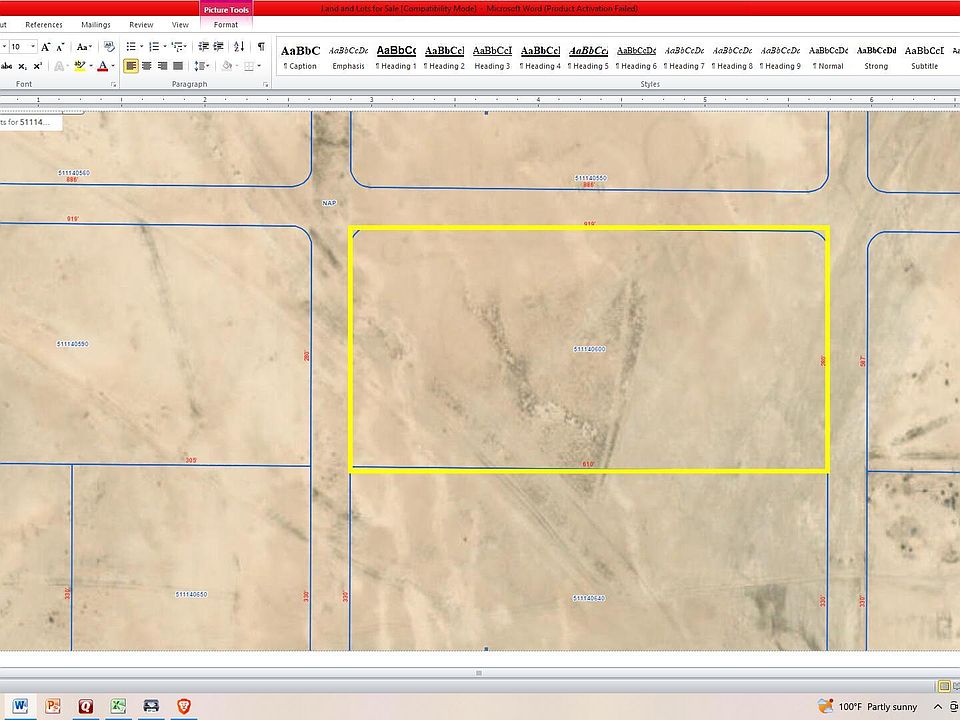Apply the Heading 1 style
960x720 pixels.
396,57
